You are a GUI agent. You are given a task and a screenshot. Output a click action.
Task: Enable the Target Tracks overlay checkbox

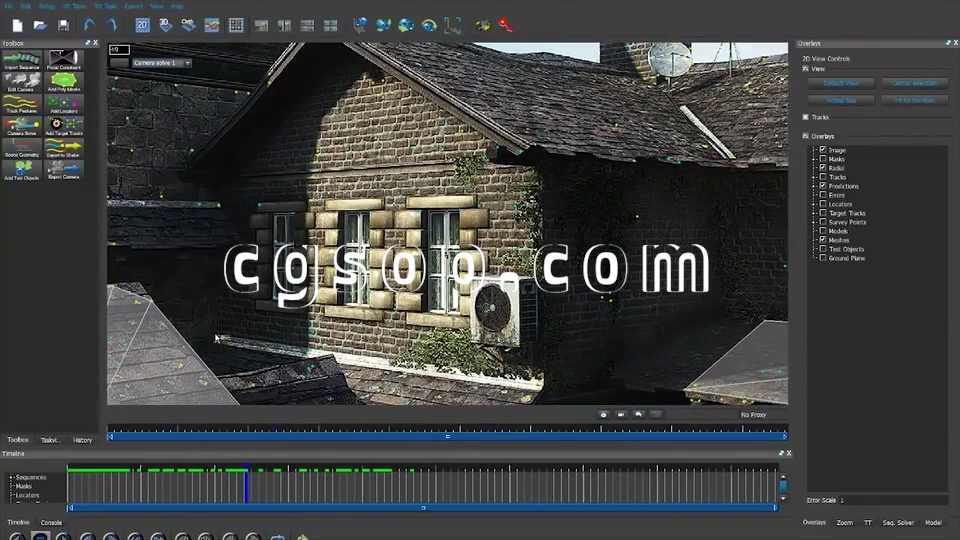tap(823, 213)
